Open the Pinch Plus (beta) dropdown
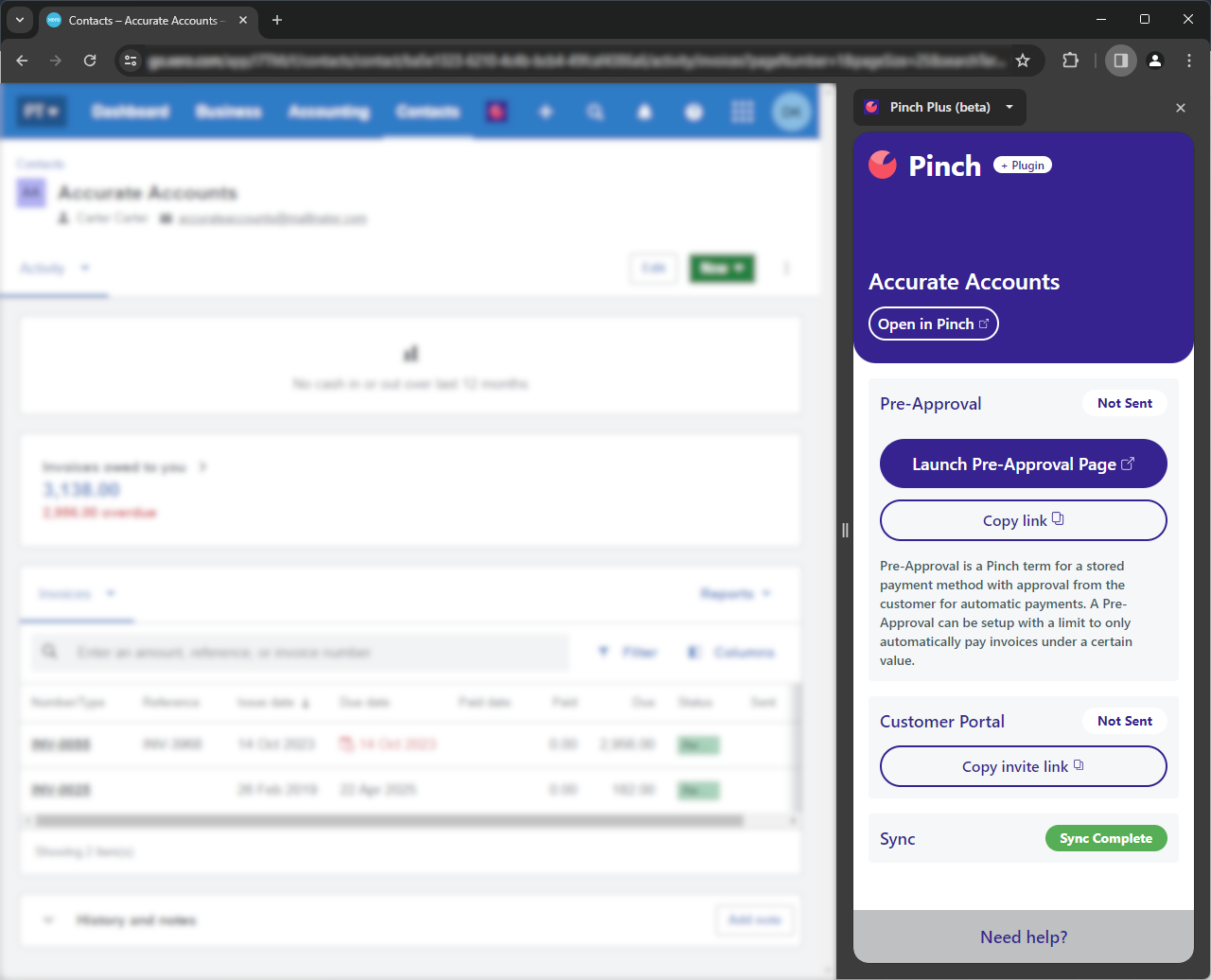The height and width of the screenshot is (980, 1211). (x=1009, y=107)
